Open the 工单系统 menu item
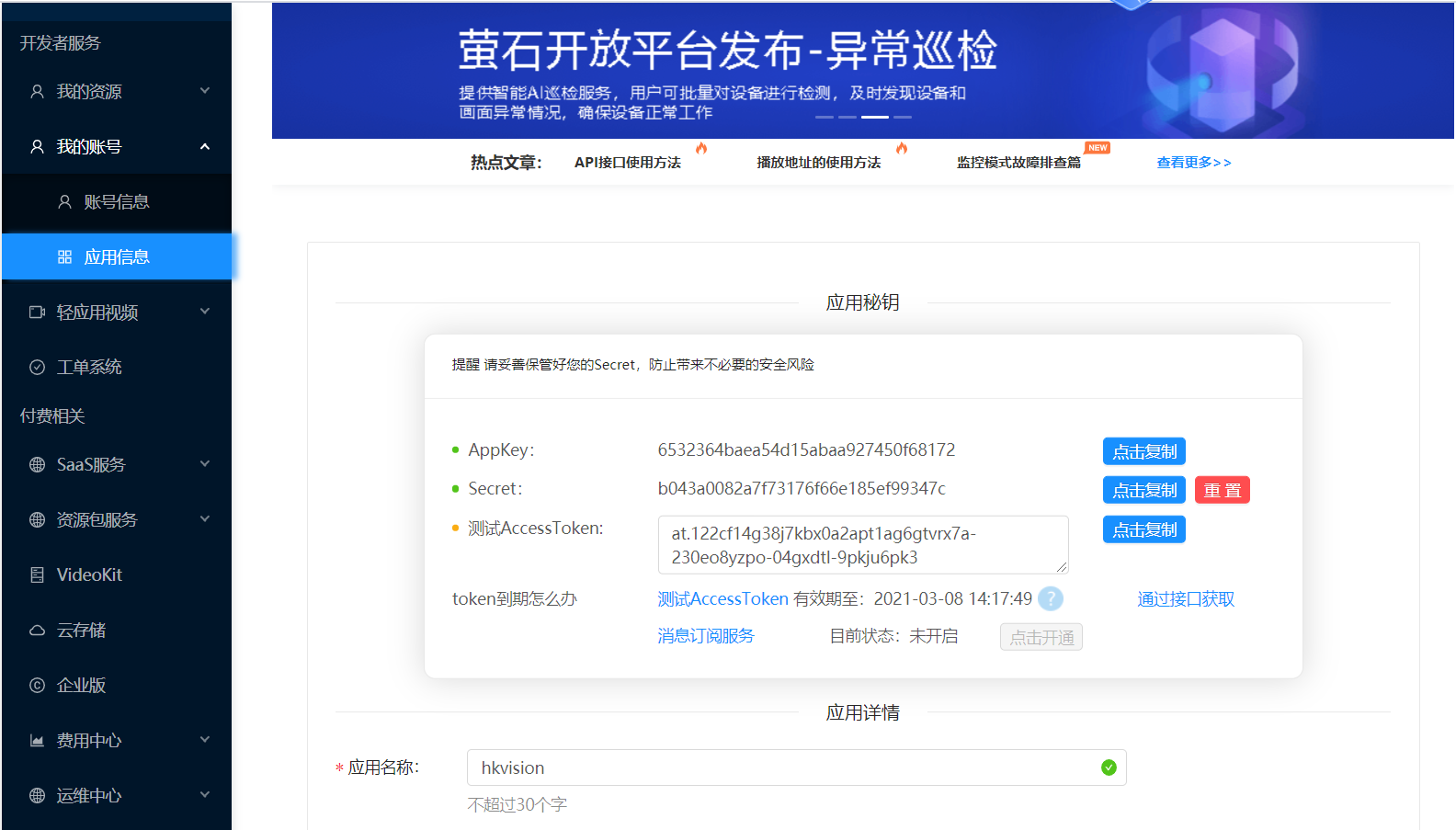1456x830 pixels. click(117, 368)
